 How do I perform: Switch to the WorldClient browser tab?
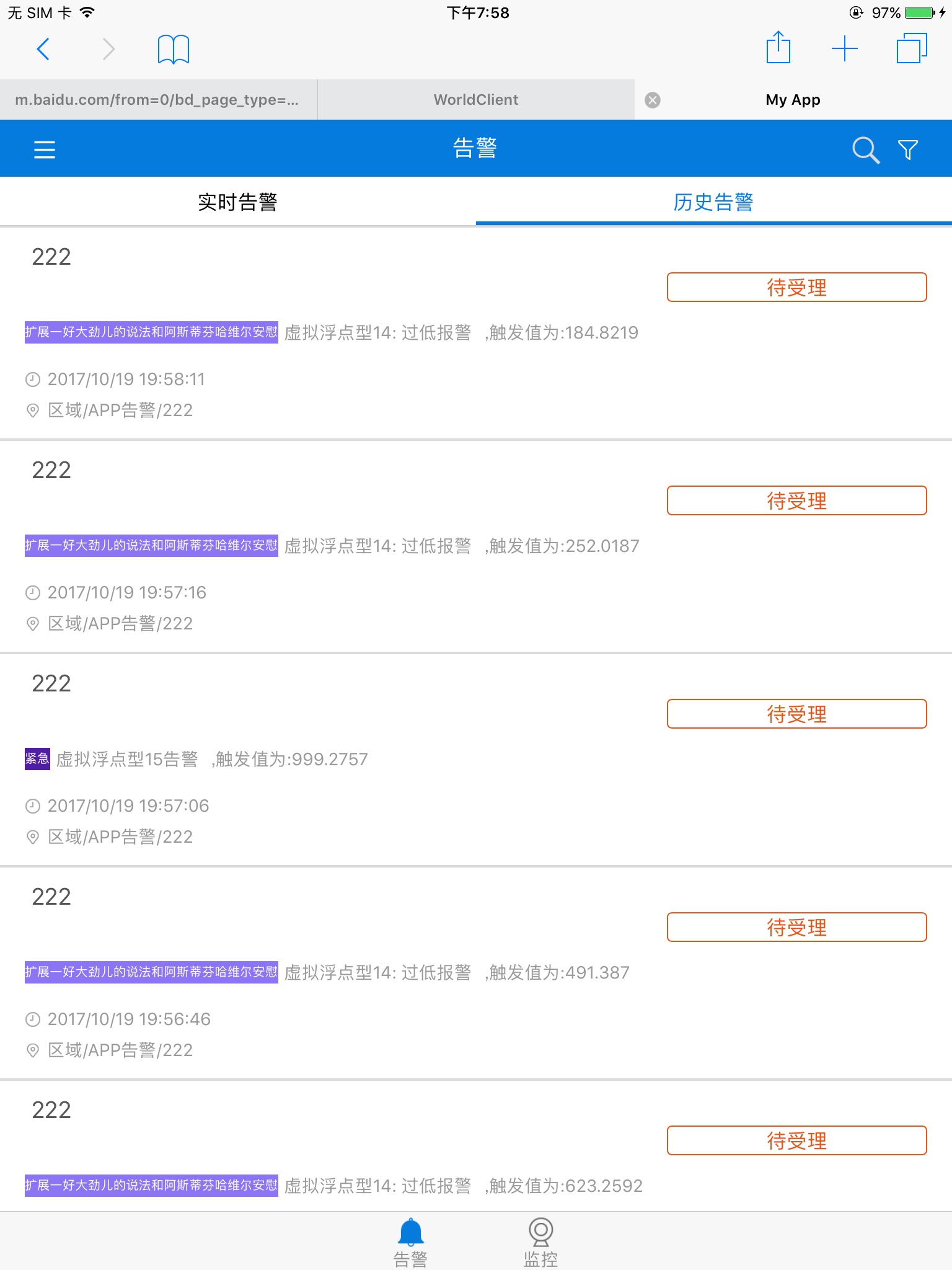pos(476,100)
